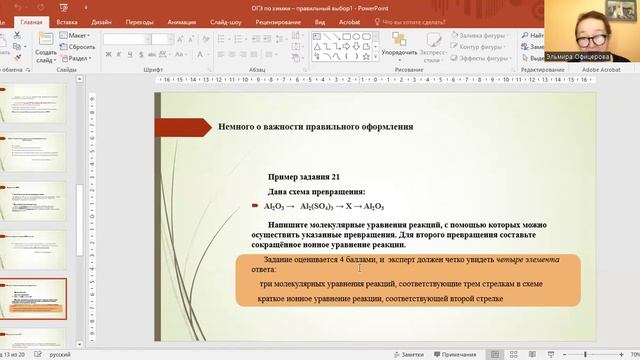Toggle italic К formatting
Image resolution: width=640 pixels, height=360 pixels.
tap(119, 54)
